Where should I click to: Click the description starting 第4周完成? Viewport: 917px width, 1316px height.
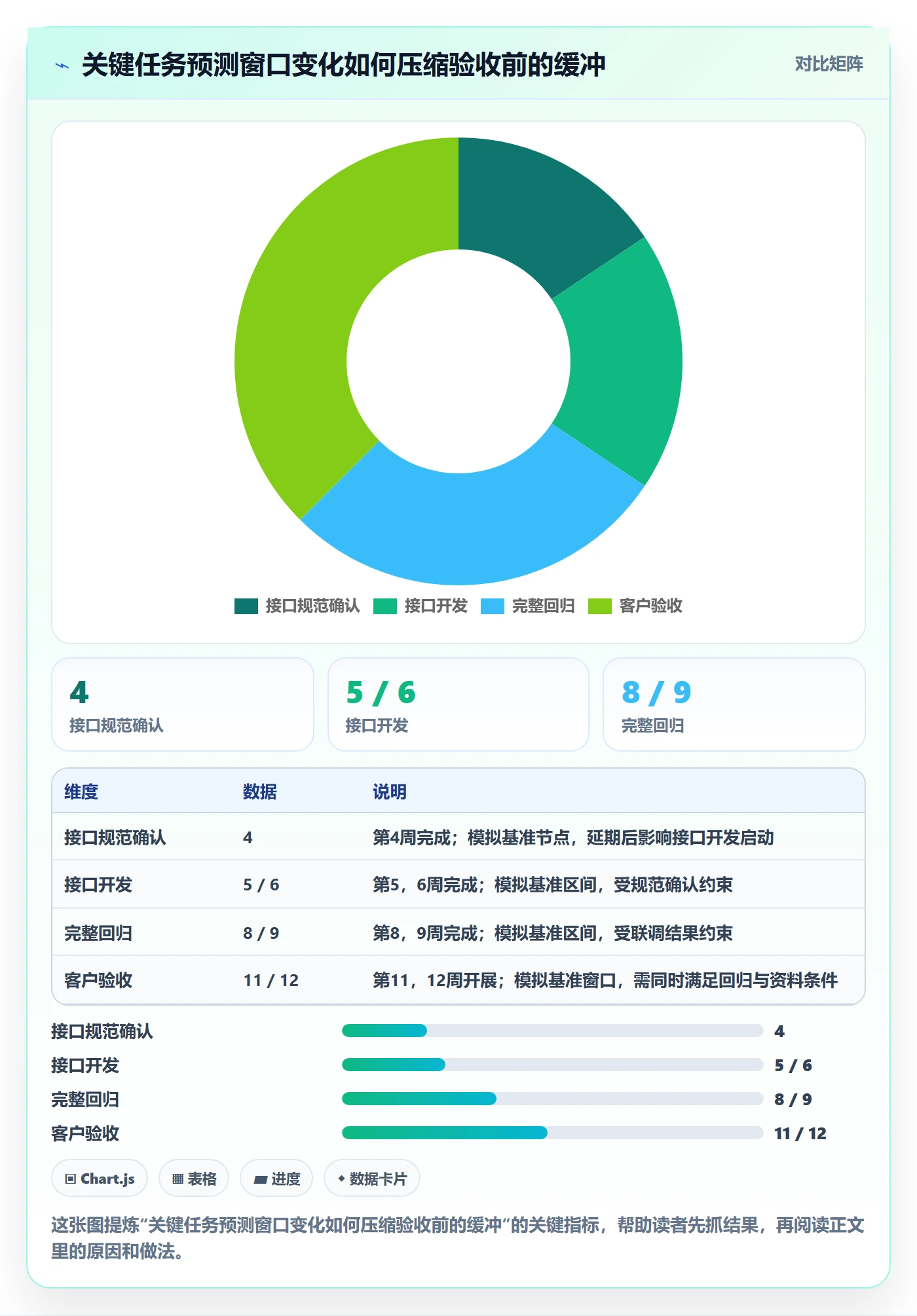[x=573, y=837]
